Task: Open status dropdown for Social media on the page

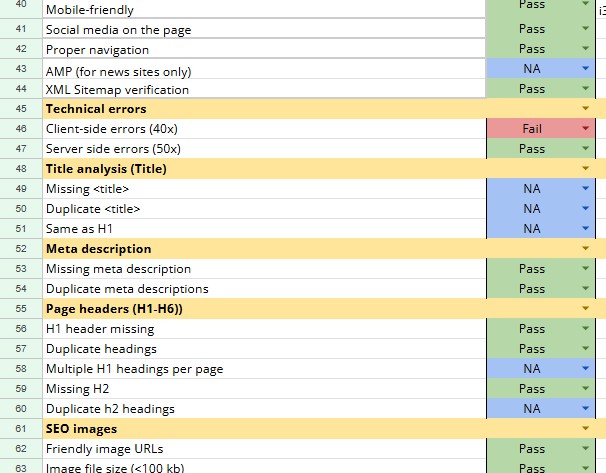Action: (585, 29)
